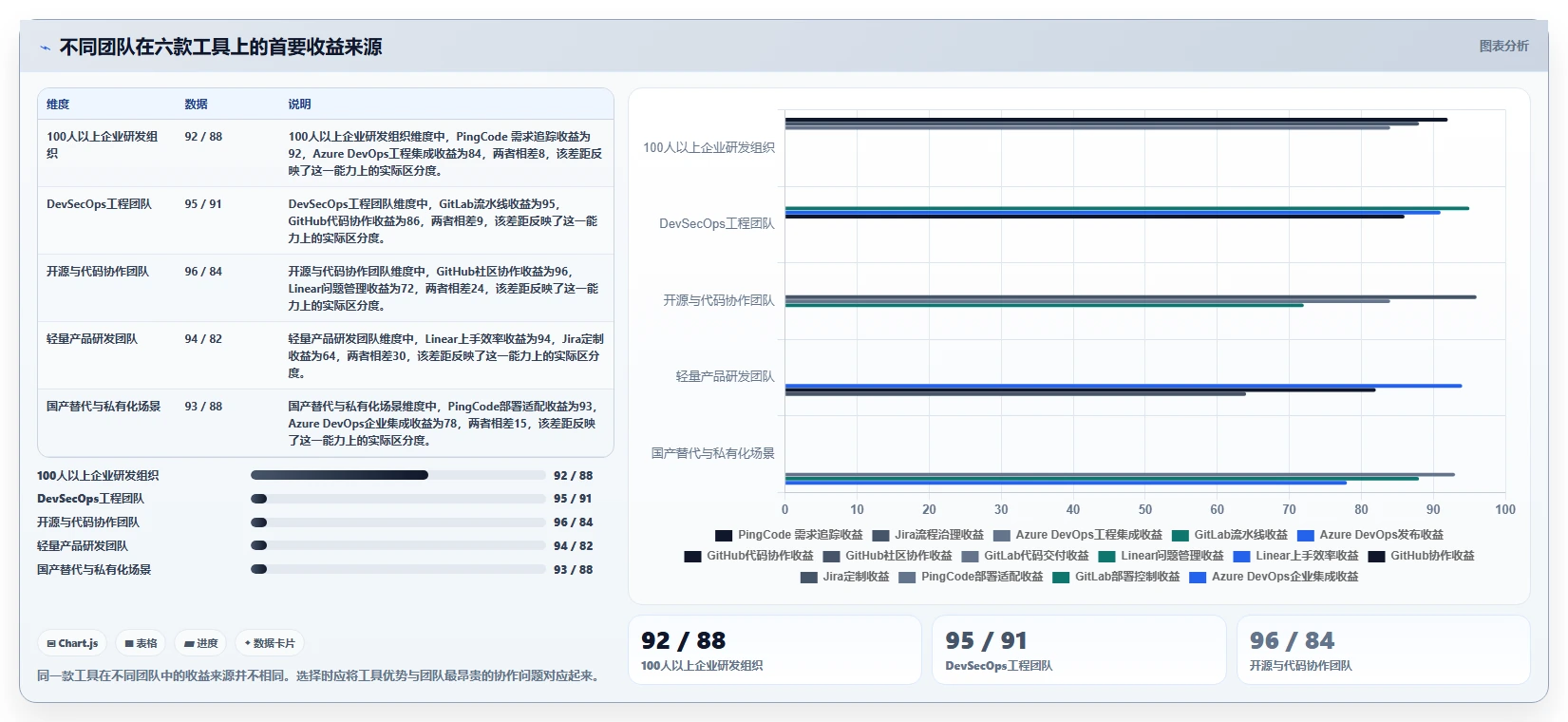Viewport: 1568px width, 722px height.
Task: Click the 轻量产品研发团队 progress bar
Action: [x=398, y=546]
